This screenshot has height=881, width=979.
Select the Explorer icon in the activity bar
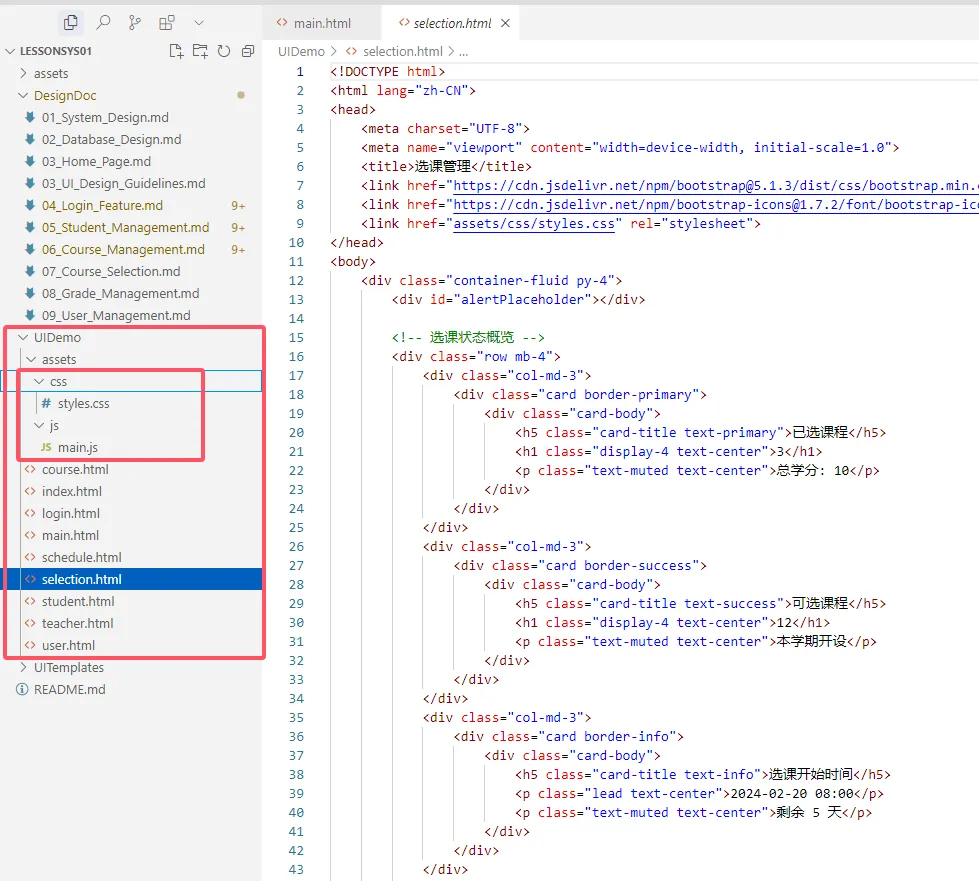[71, 22]
